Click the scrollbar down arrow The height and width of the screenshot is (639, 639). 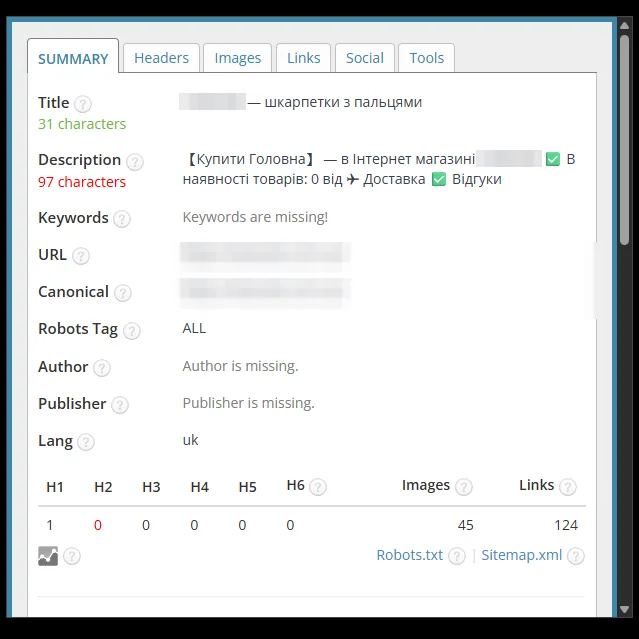pos(624,609)
